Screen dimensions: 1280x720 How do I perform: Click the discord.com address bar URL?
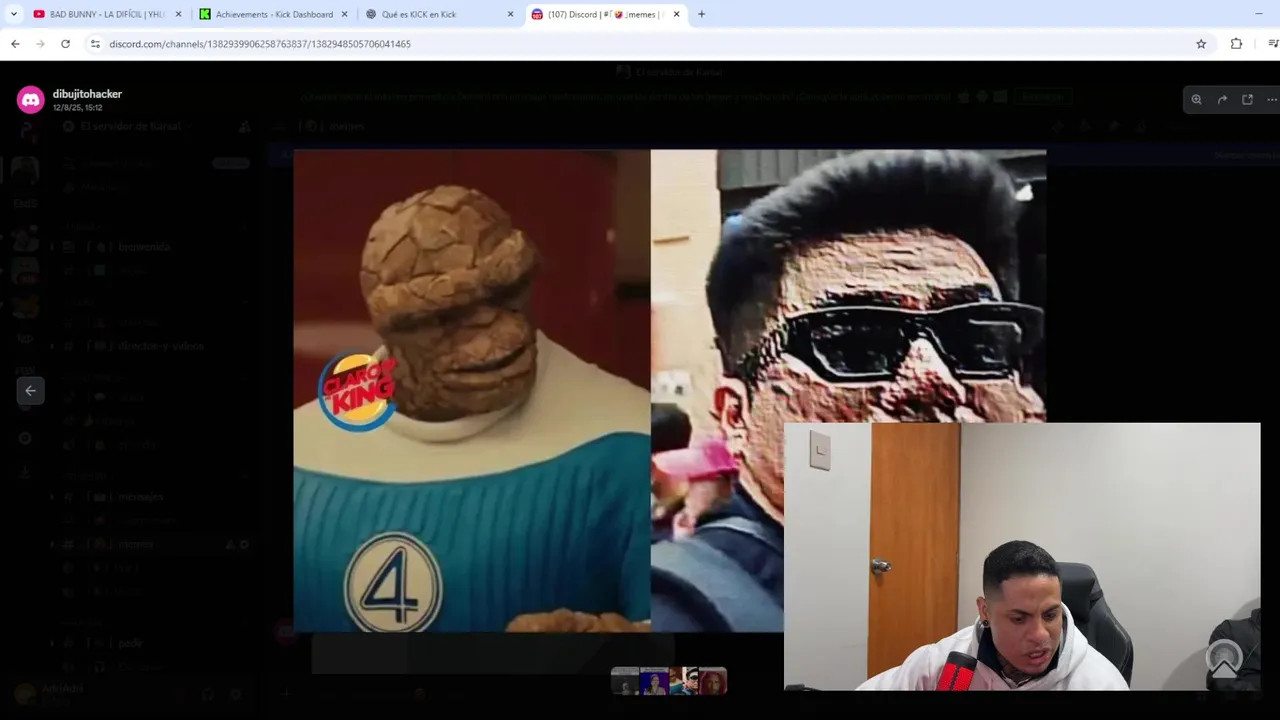(x=260, y=44)
